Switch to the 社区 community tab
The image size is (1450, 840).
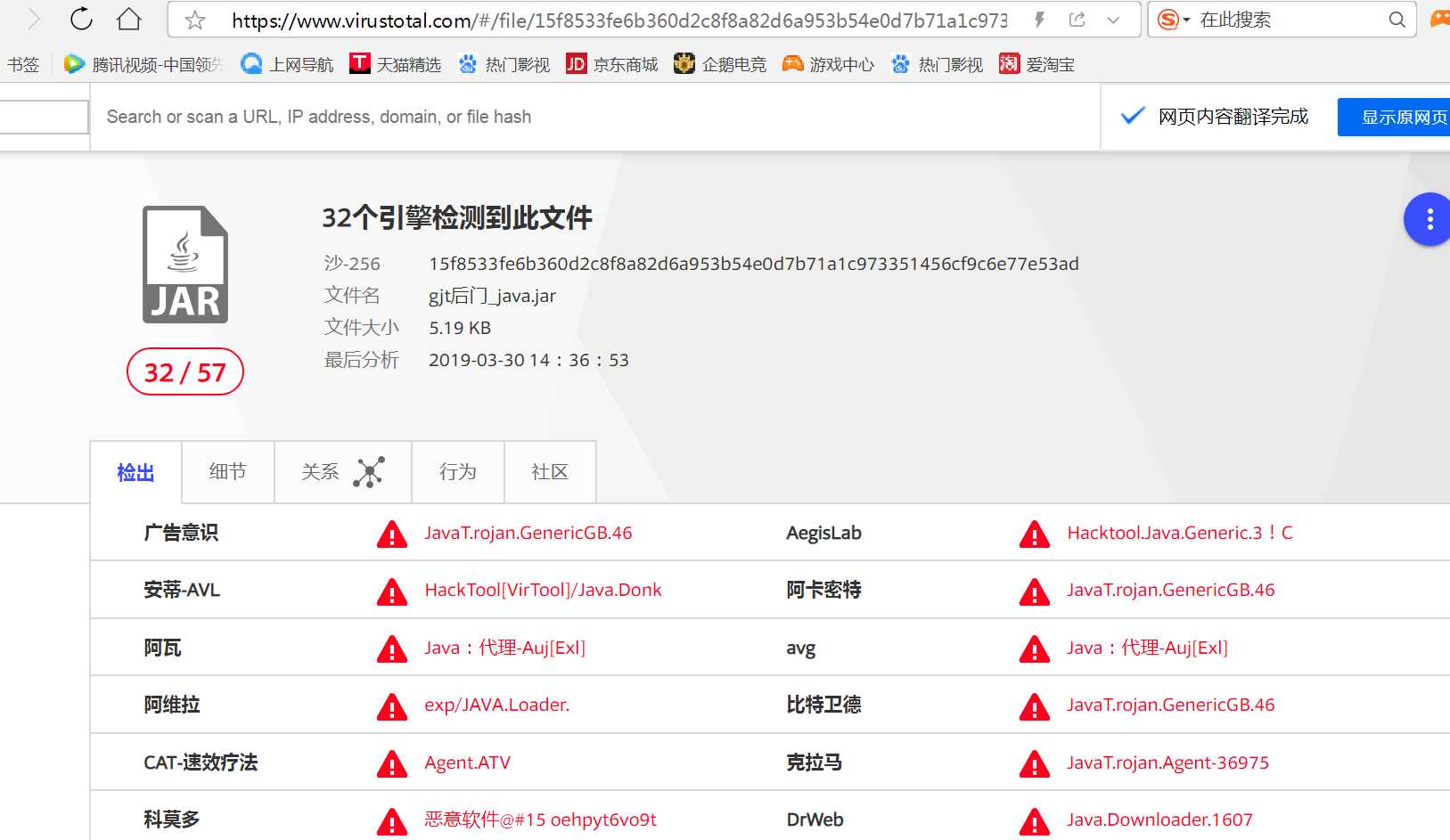pyautogui.click(x=550, y=472)
